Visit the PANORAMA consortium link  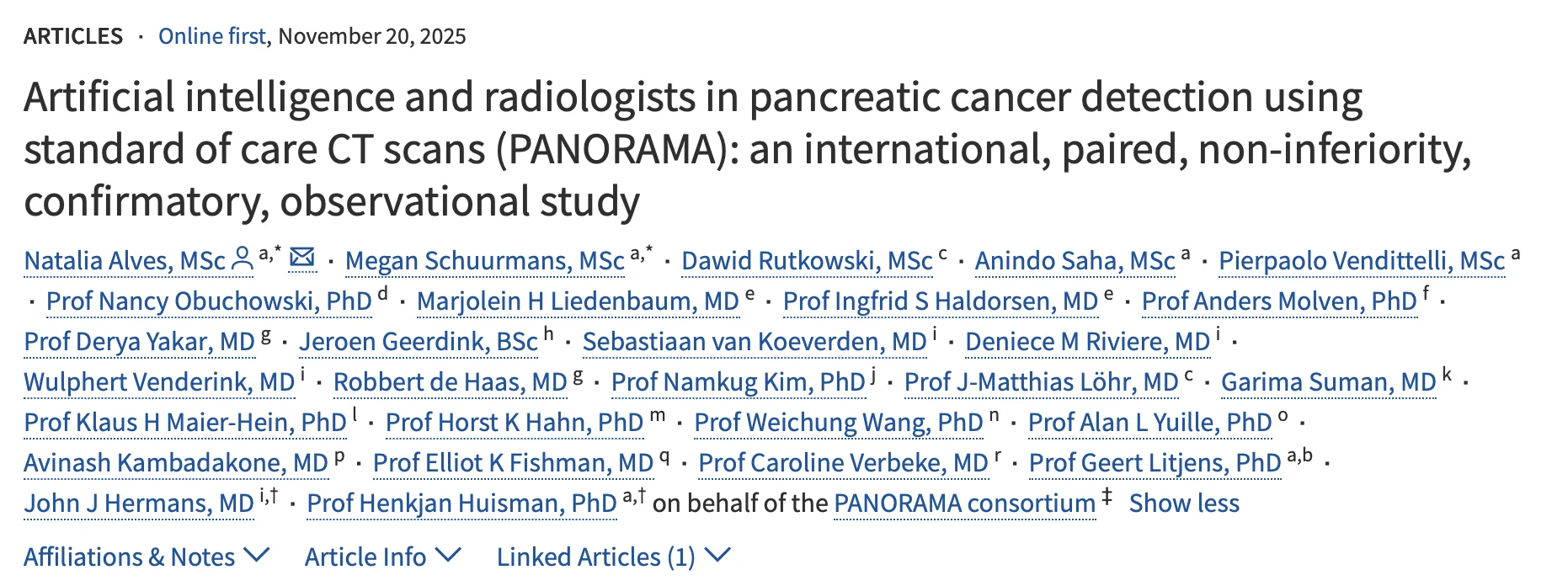point(962,503)
